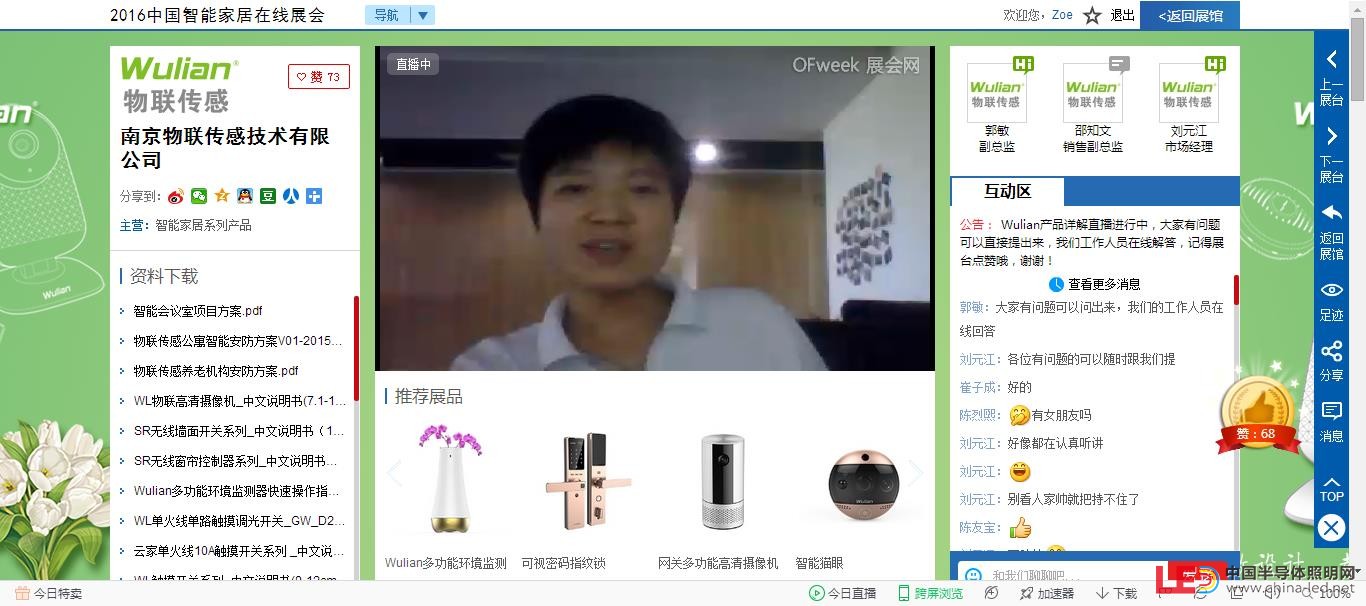1366x606 pixels.
Task: Open SR无线墙面开关系列_中文说明书
Action: point(239,431)
